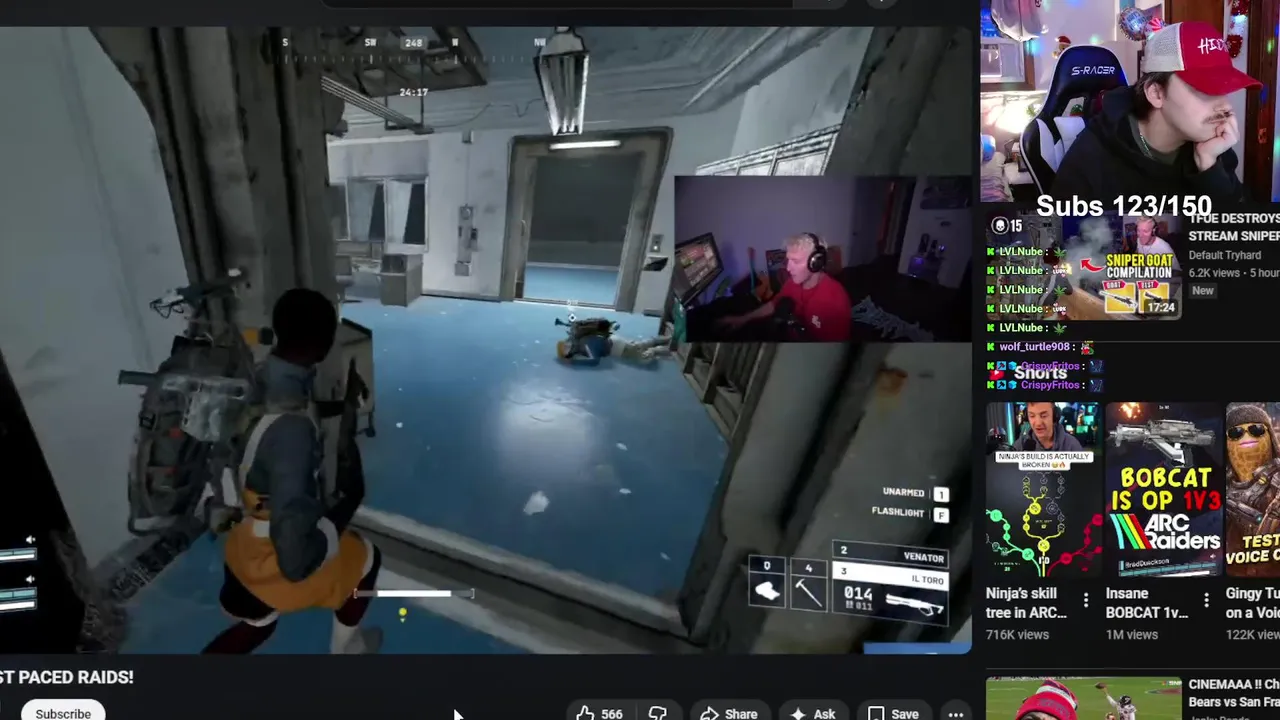Image resolution: width=1280 pixels, height=720 pixels.
Task: Save the video to a playlist
Action: point(893,713)
